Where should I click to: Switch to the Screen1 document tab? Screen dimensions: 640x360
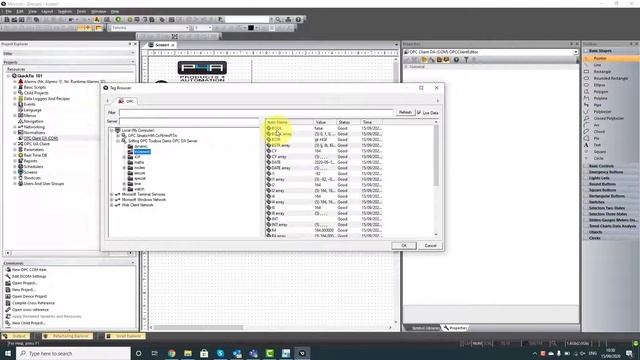162,45
